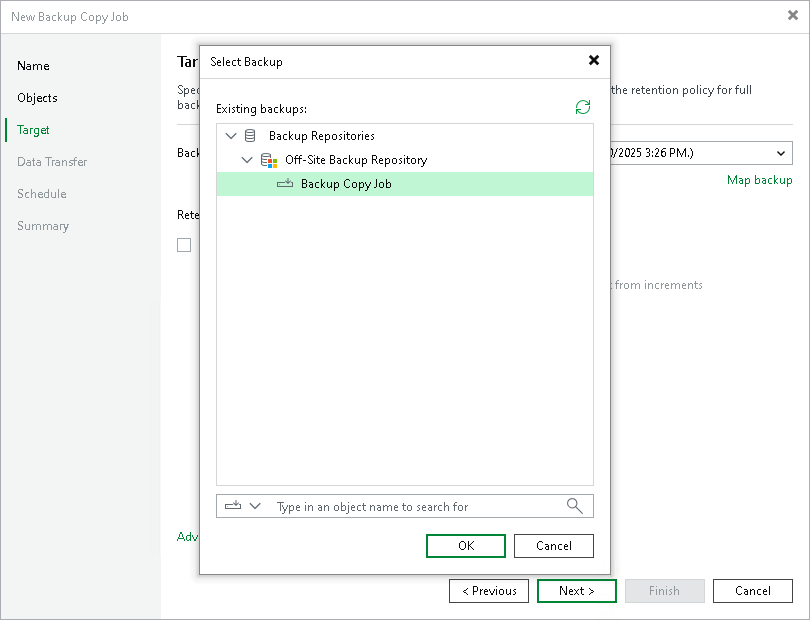Click the Previous wizard button
Screen dimensions: 810x620
(489, 591)
